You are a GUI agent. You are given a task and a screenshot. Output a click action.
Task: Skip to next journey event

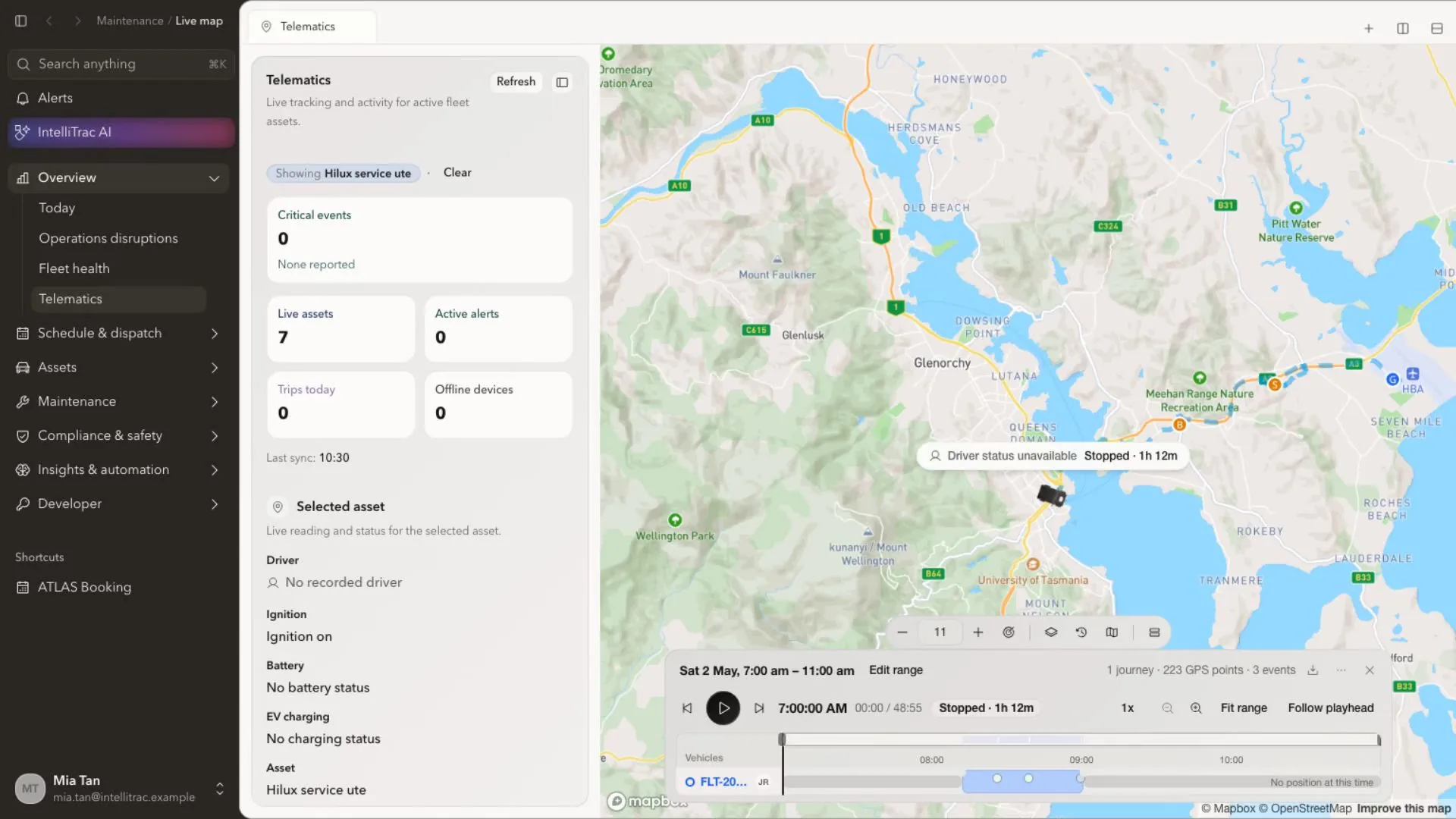coord(759,708)
